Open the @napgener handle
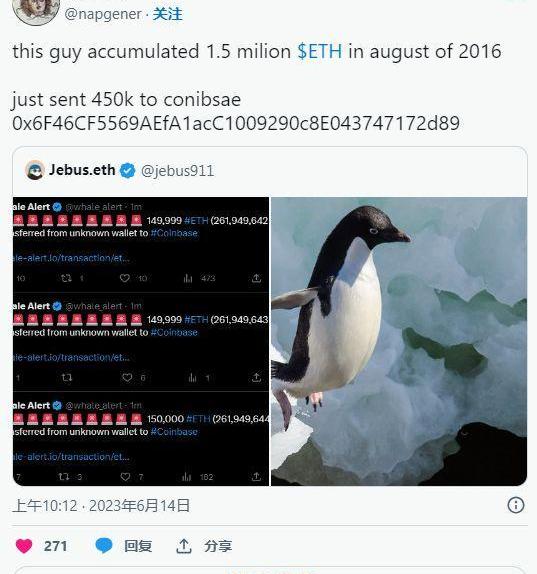Image resolution: width=537 pixels, height=574 pixels. [x=103, y=14]
